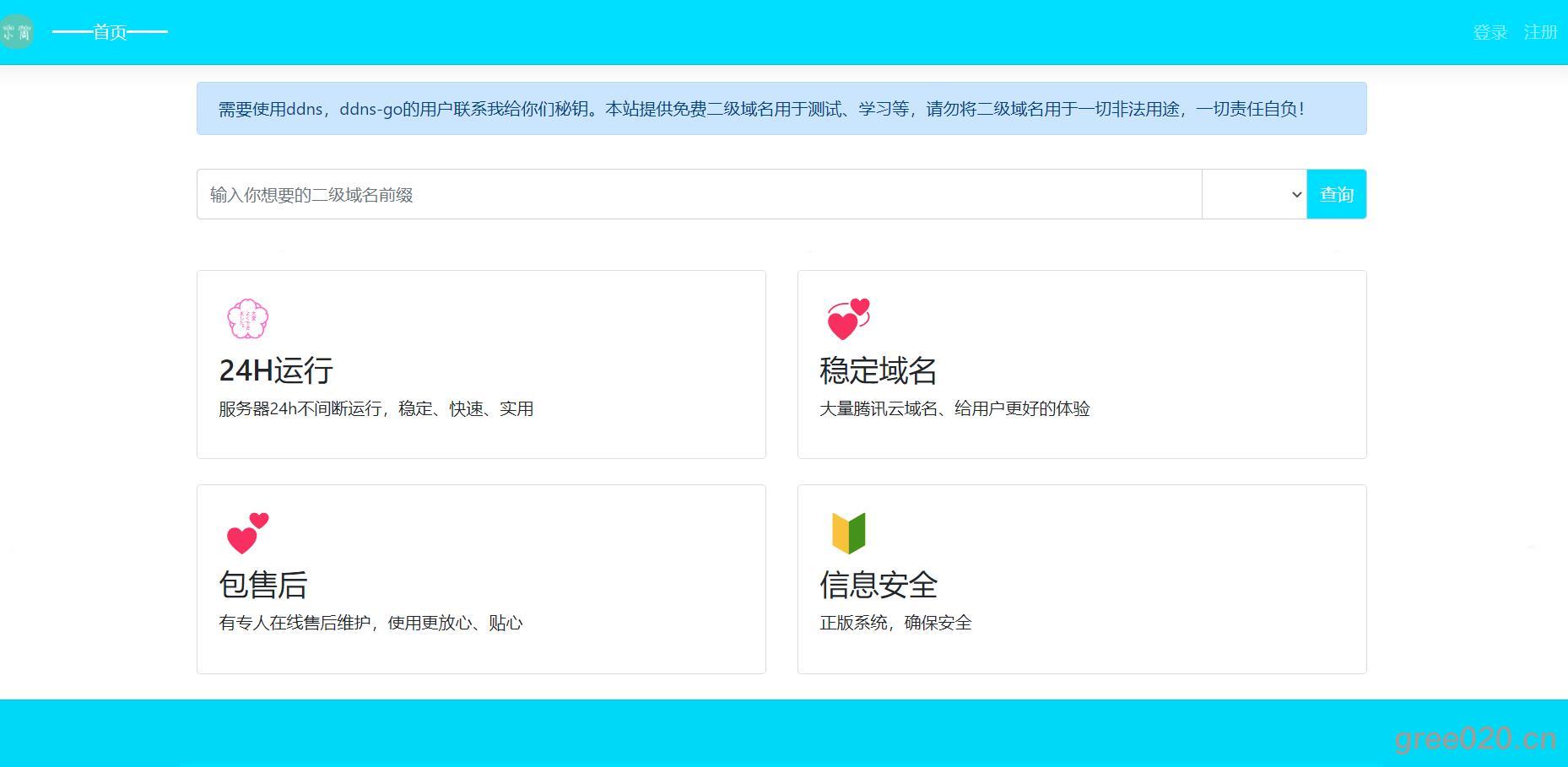Viewport: 1568px width, 767px height.
Task: Select the 信息安全 card heading
Action: [878, 585]
